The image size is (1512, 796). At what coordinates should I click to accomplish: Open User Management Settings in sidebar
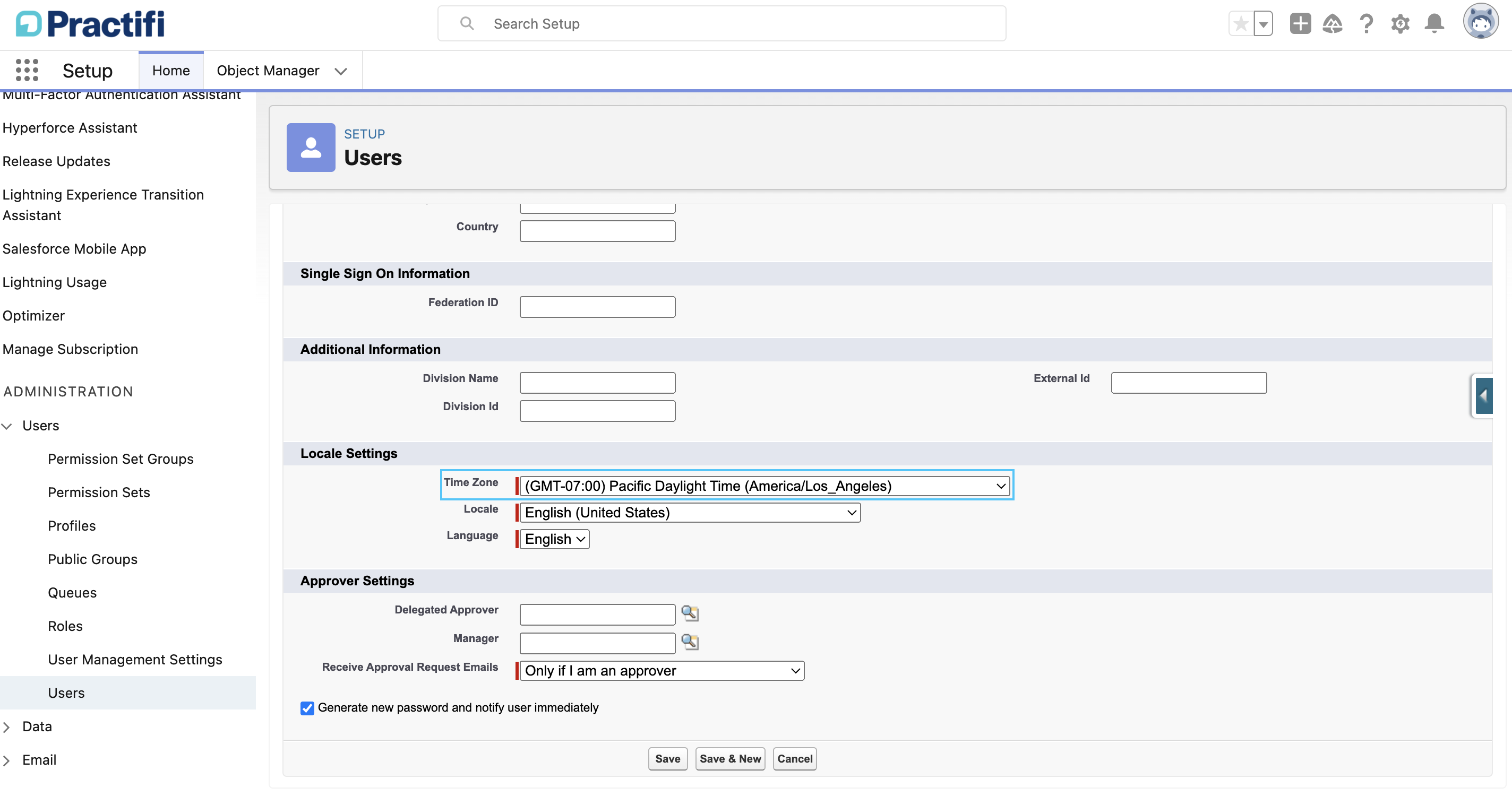(x=134, y=659)
